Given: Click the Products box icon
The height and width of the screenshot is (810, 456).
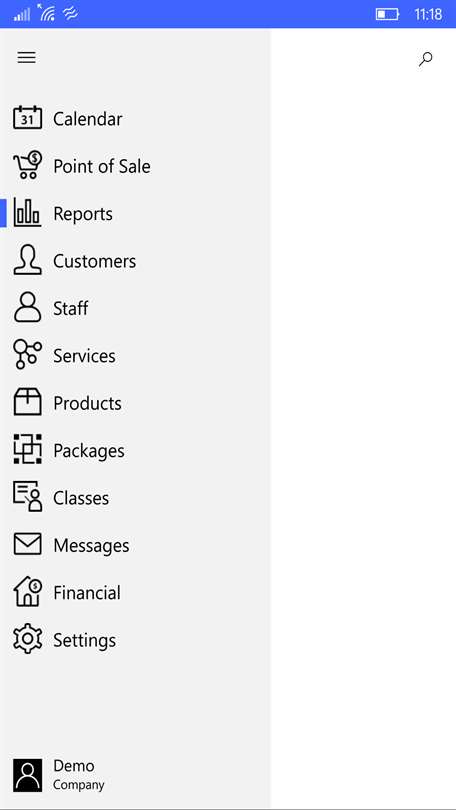Looking at the screenshot, I should pos(27,402).
